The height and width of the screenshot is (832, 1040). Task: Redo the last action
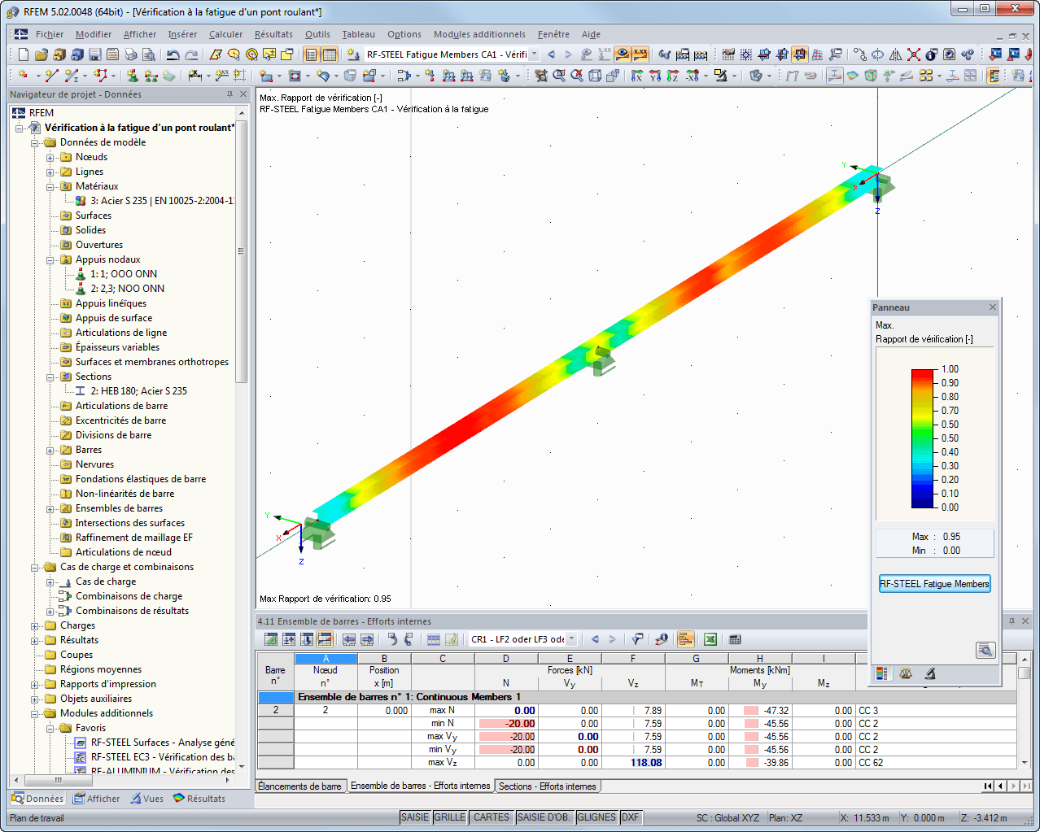coord(191,54)
